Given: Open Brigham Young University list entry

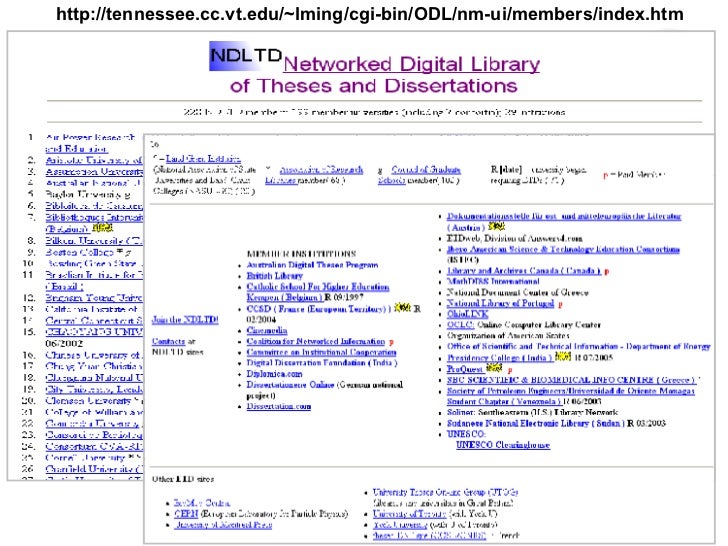Looking at the screenshot, I should point(94,298).
